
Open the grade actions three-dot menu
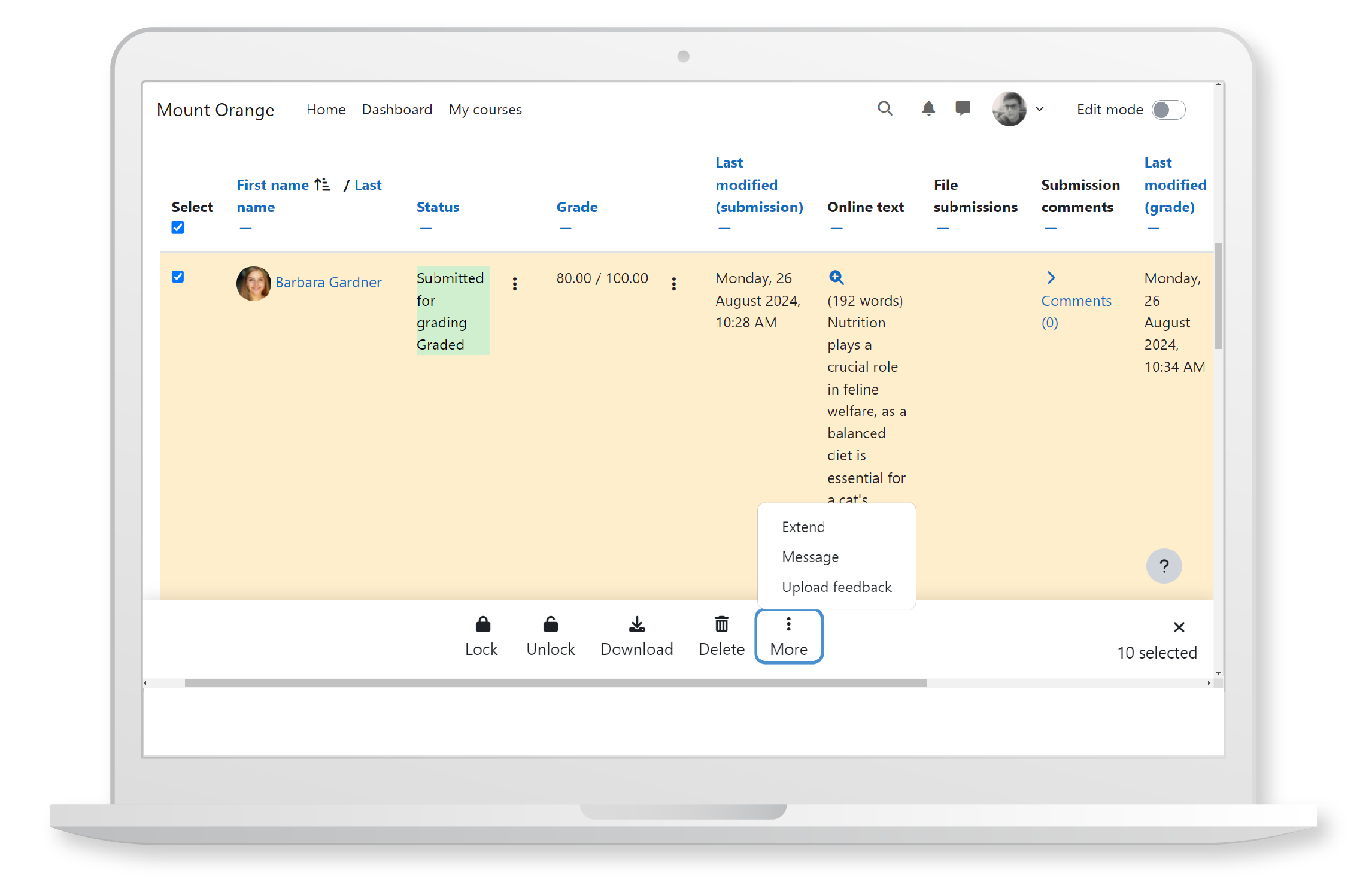click(x=673, y=284)
